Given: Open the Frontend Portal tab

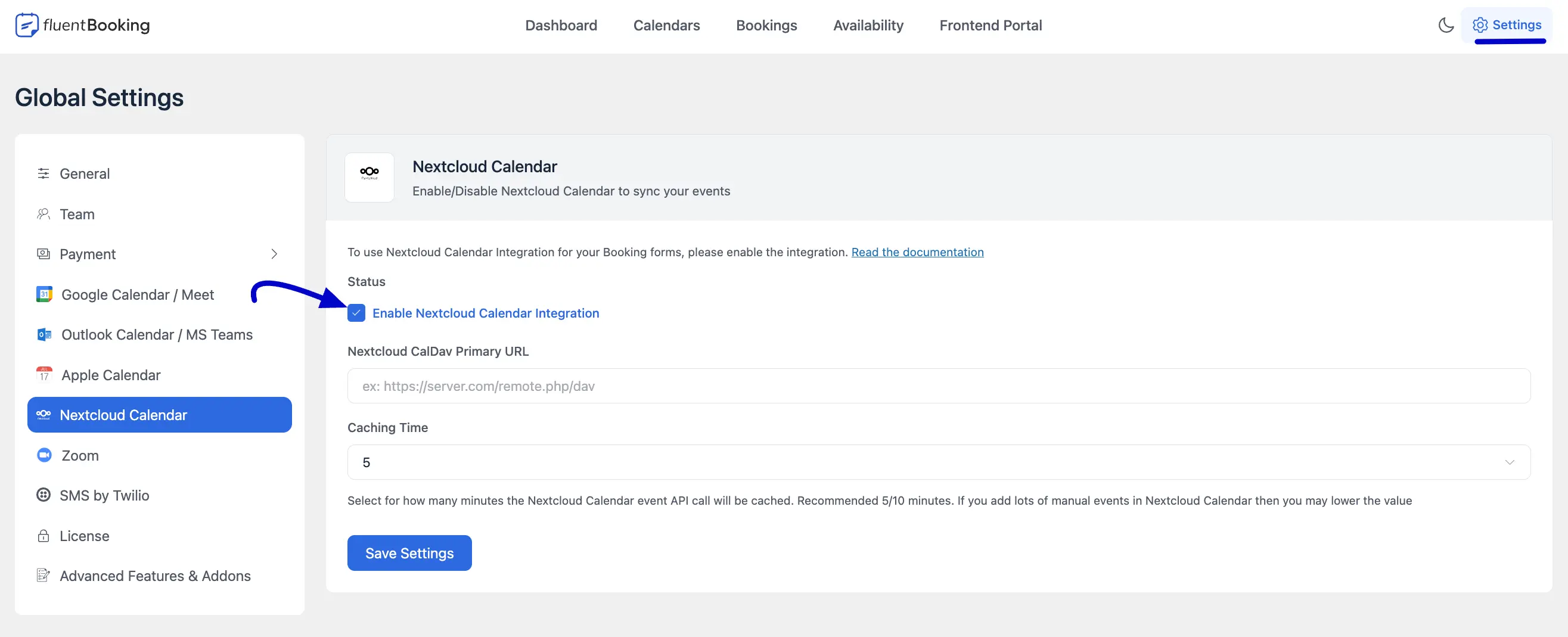Looking at the screenshot, I should [991, 26].
